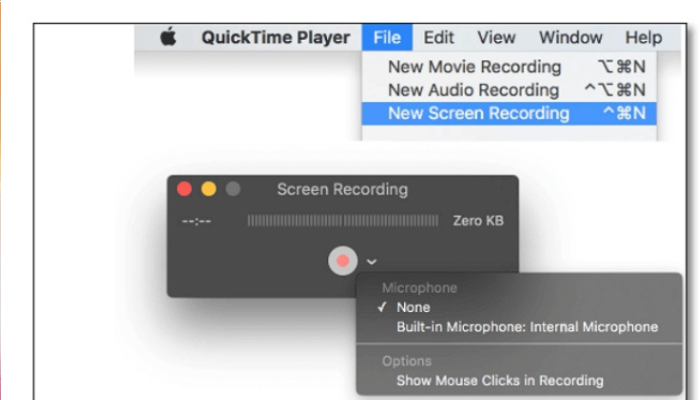Image resolution: width=700 pixels, height=400 pixels.
Task: Open the Help menu
Action: click(x=643, y=38)
